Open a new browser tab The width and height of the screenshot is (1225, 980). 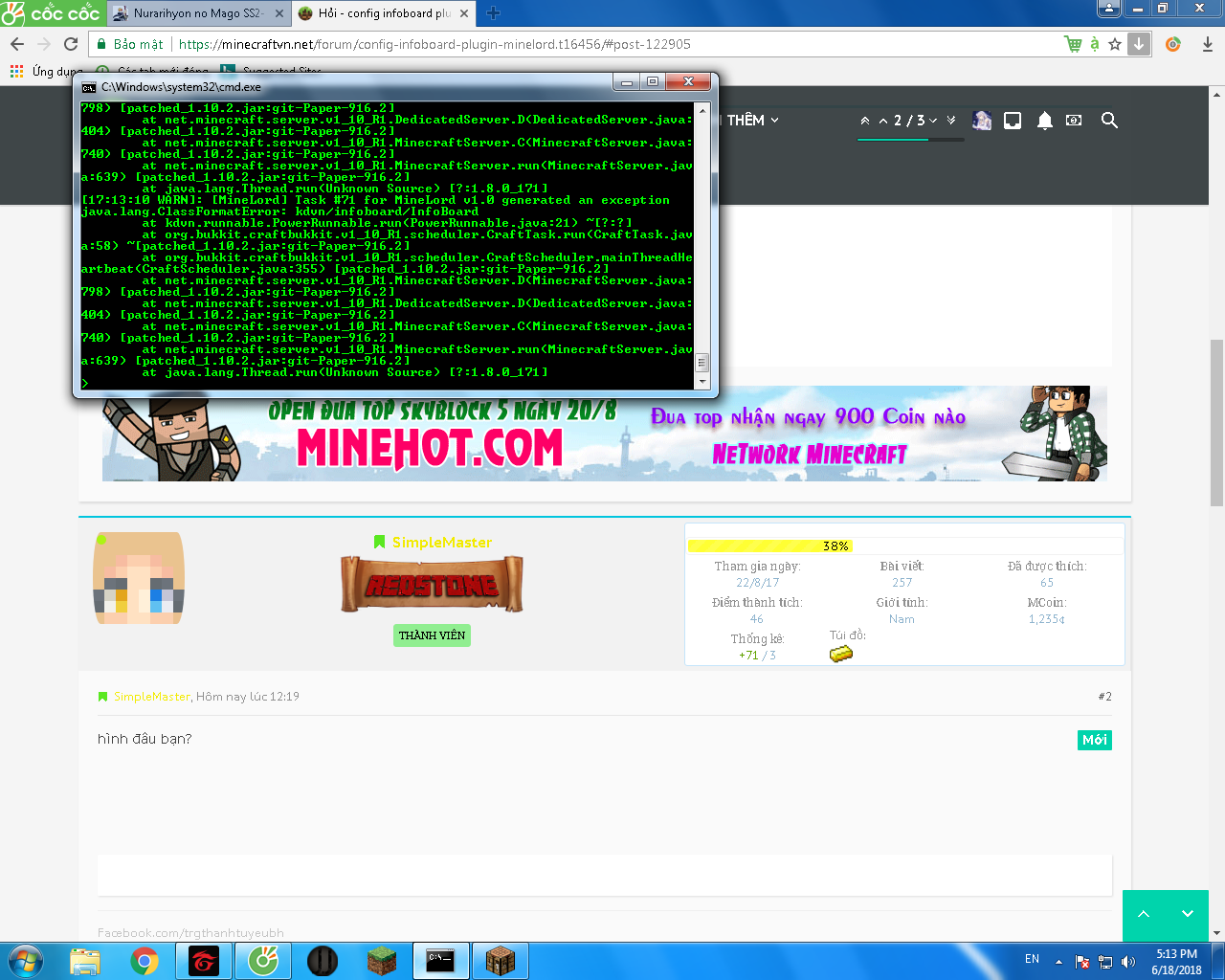coord(494,13)
